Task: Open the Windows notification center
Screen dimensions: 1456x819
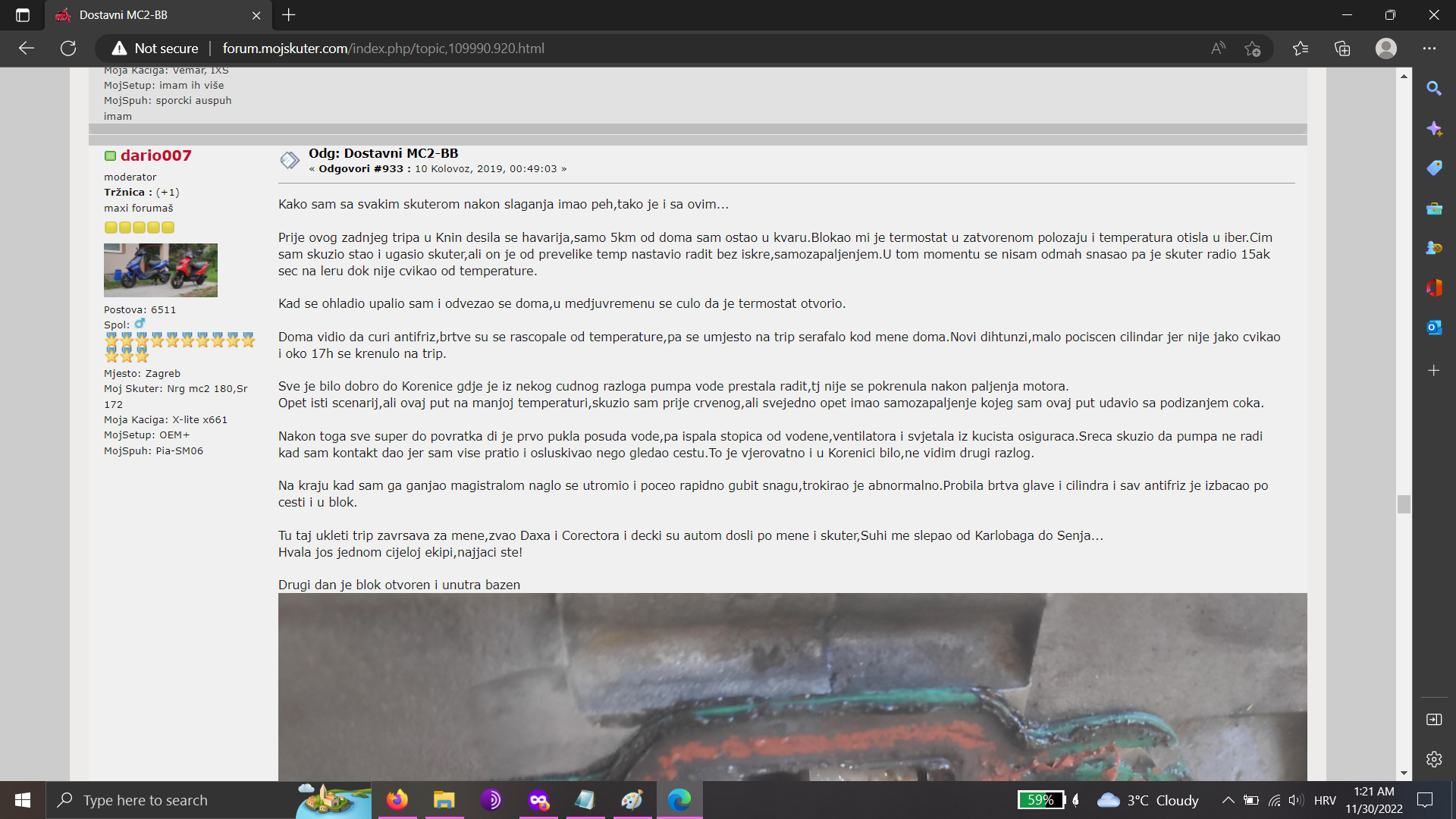Action: pyautogui.click(x=1425, y=800)
